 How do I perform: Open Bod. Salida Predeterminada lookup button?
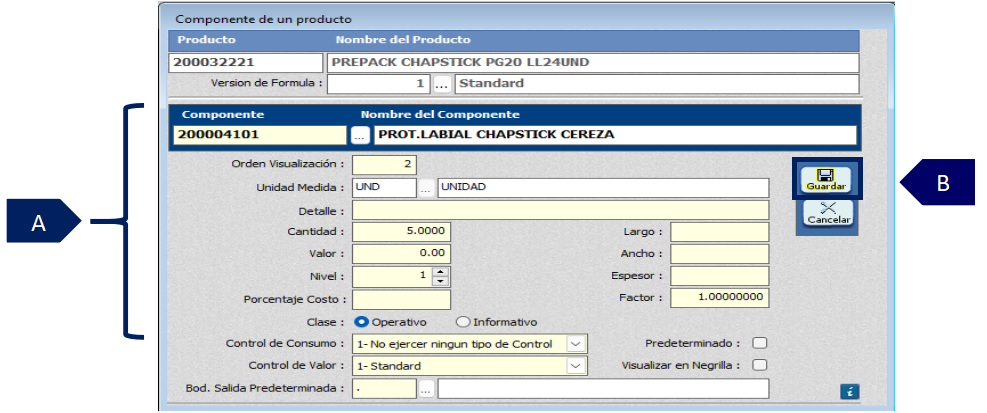426,389
